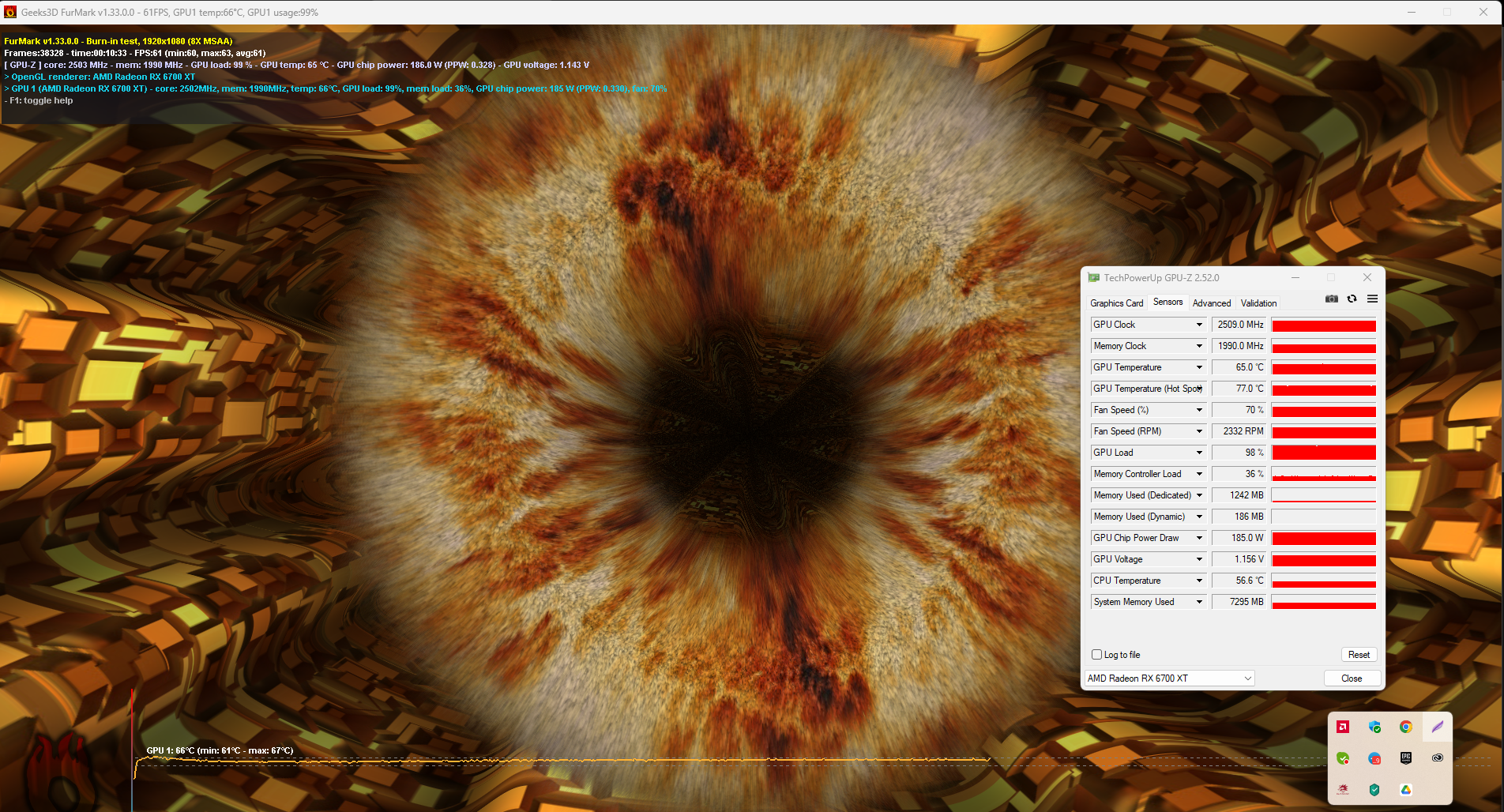The image size is (1504, 812).
Task: Expand the Fan Speed (%) sensor dropdown
Action: point(1199,410)
